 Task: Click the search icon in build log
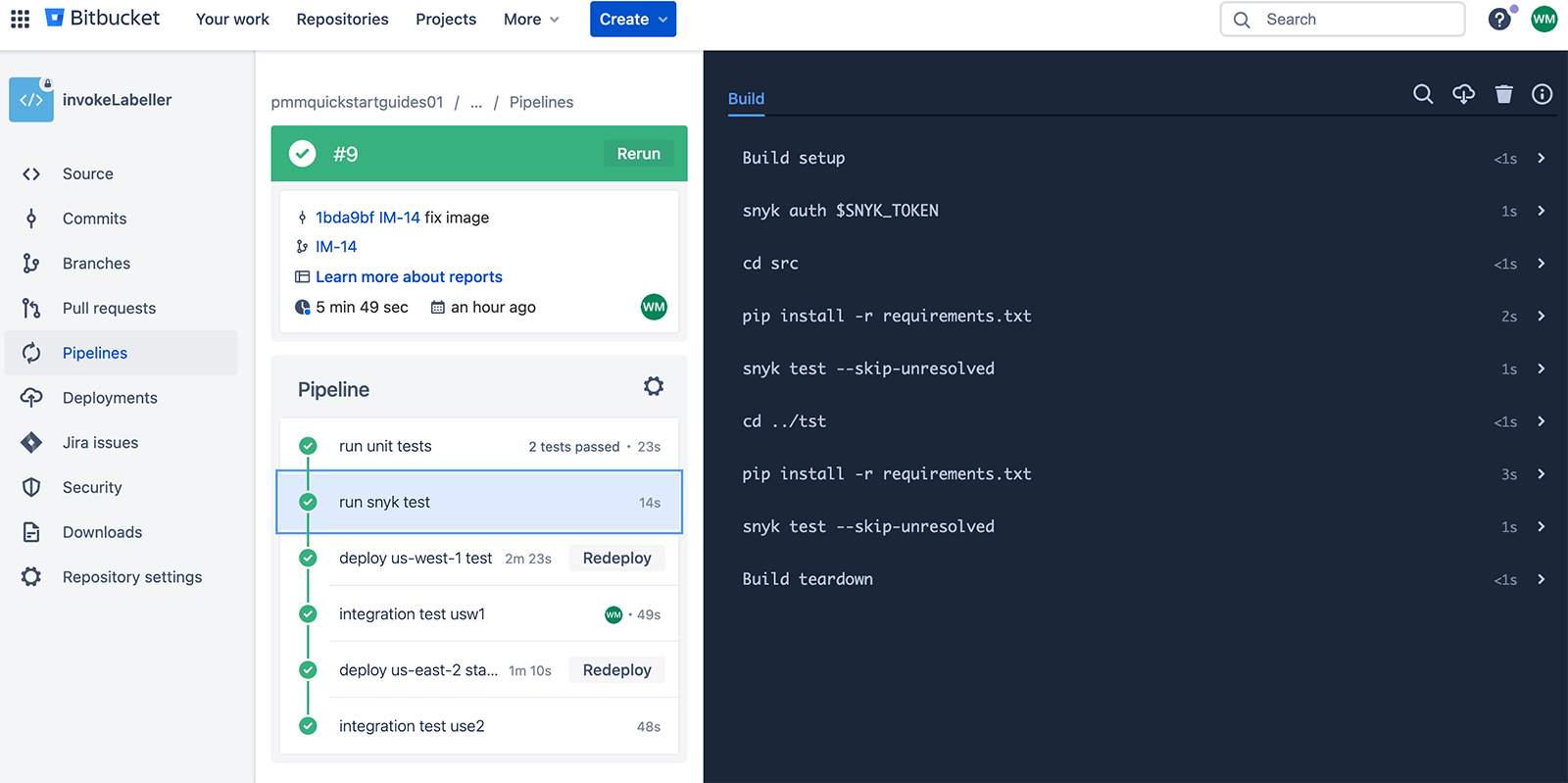[x=1423, y=94]
